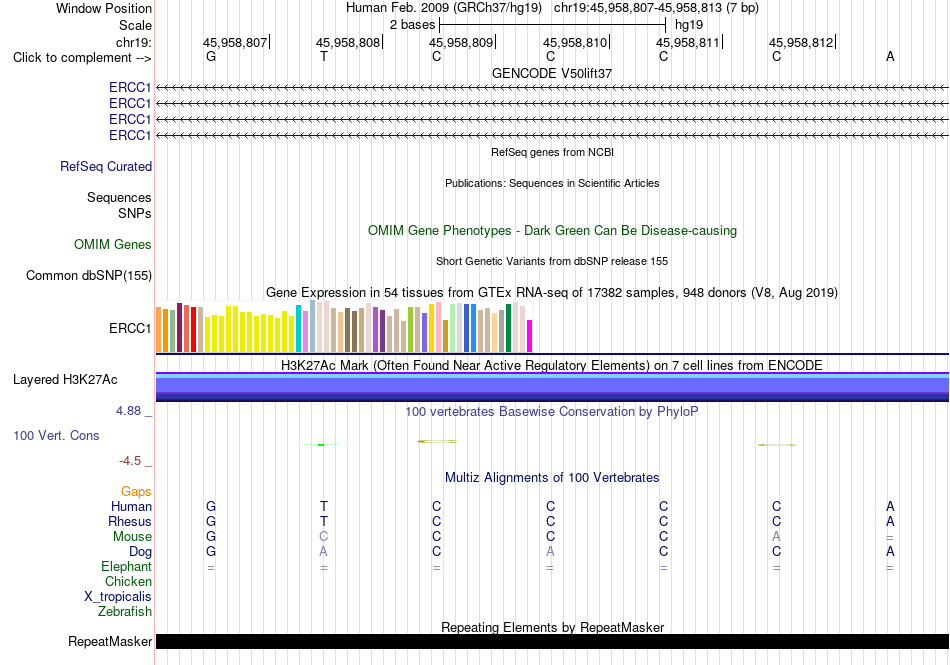Select the Rhesus species row label
Image resolution: width=950 pixels, height=665 pixels.
click(x=130, y=521)
